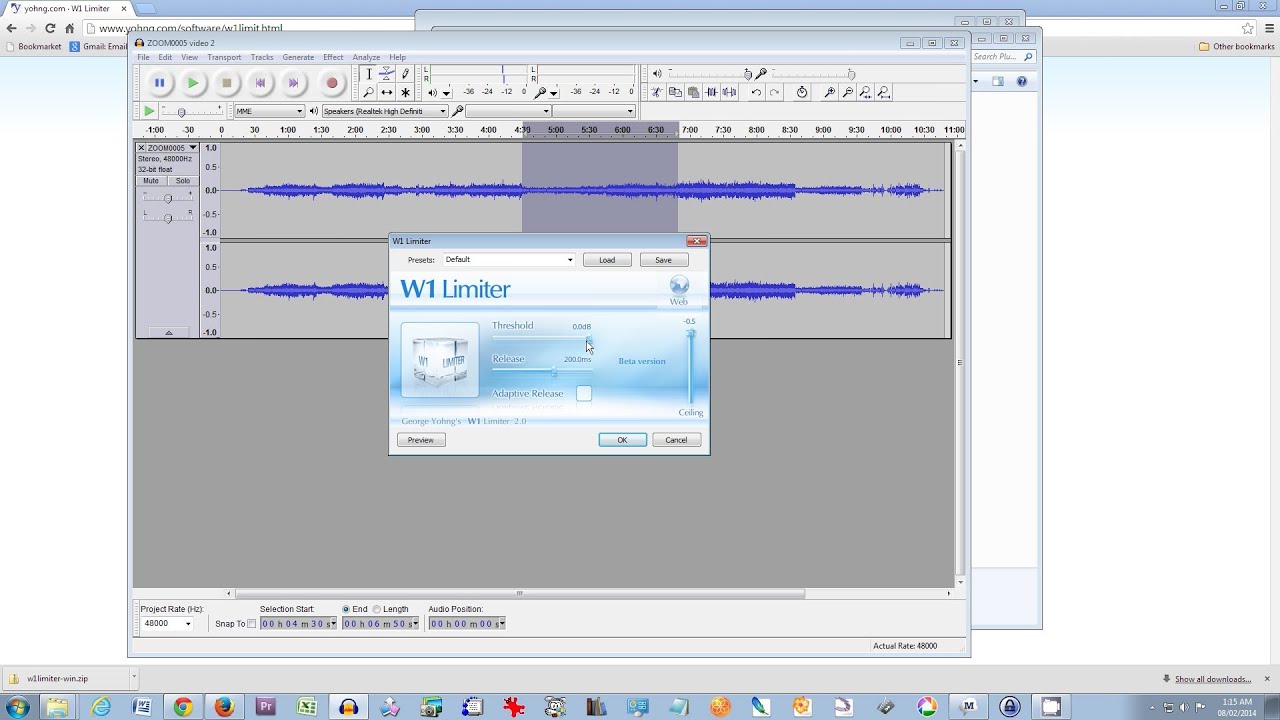This screenshot has height=720, width=1280.
Task: Click the Trim audio icon
Action: pos(712,92)
